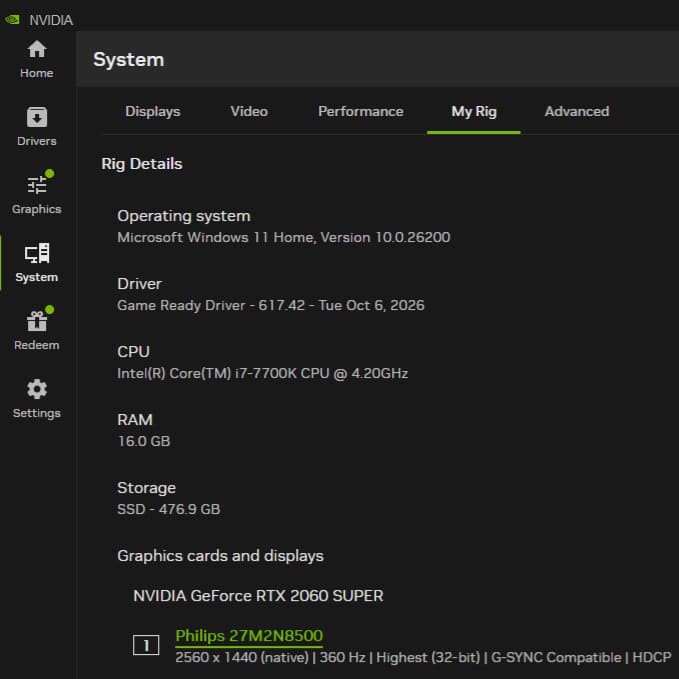Image resolution: width=679 pixels, height=679 pixels.
Task: Click the Operating system label
Action: (x=184, y=216)
